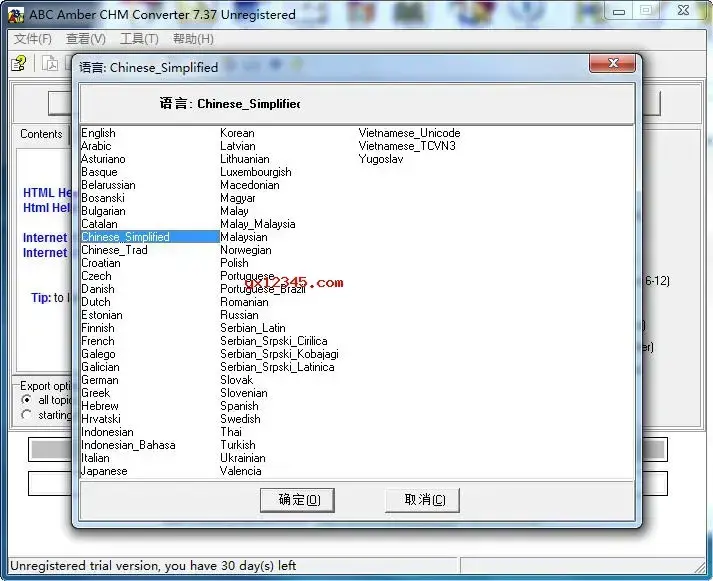Select the 'all topics' radio button
This screenshot has height=581, width=713.
point(27,400)
